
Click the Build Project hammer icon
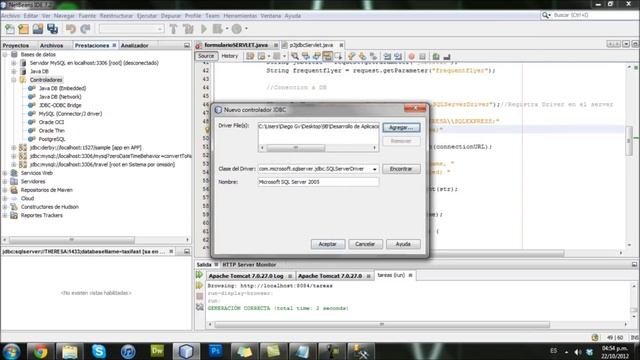[x=173, y=29]
